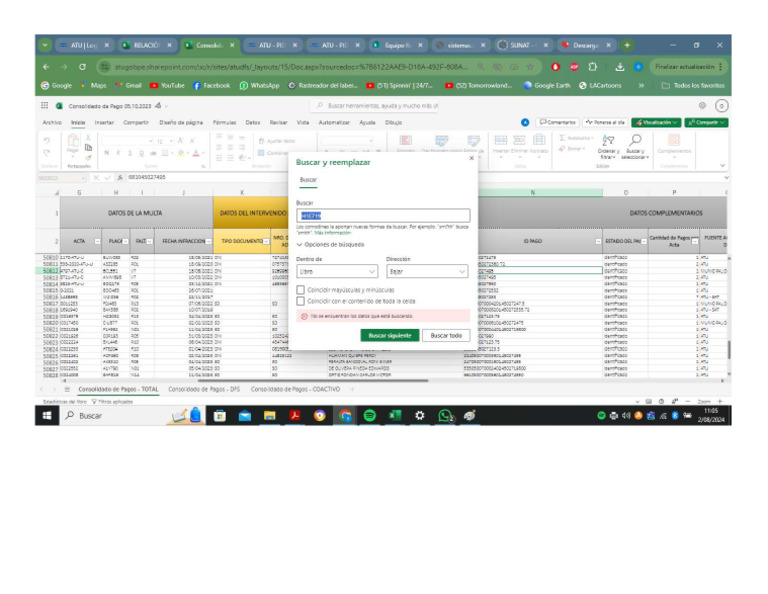Click the Buscar siguiente button
Image resolution: width=768 pixels, height=594 pixels.
[x=390, y=335]
